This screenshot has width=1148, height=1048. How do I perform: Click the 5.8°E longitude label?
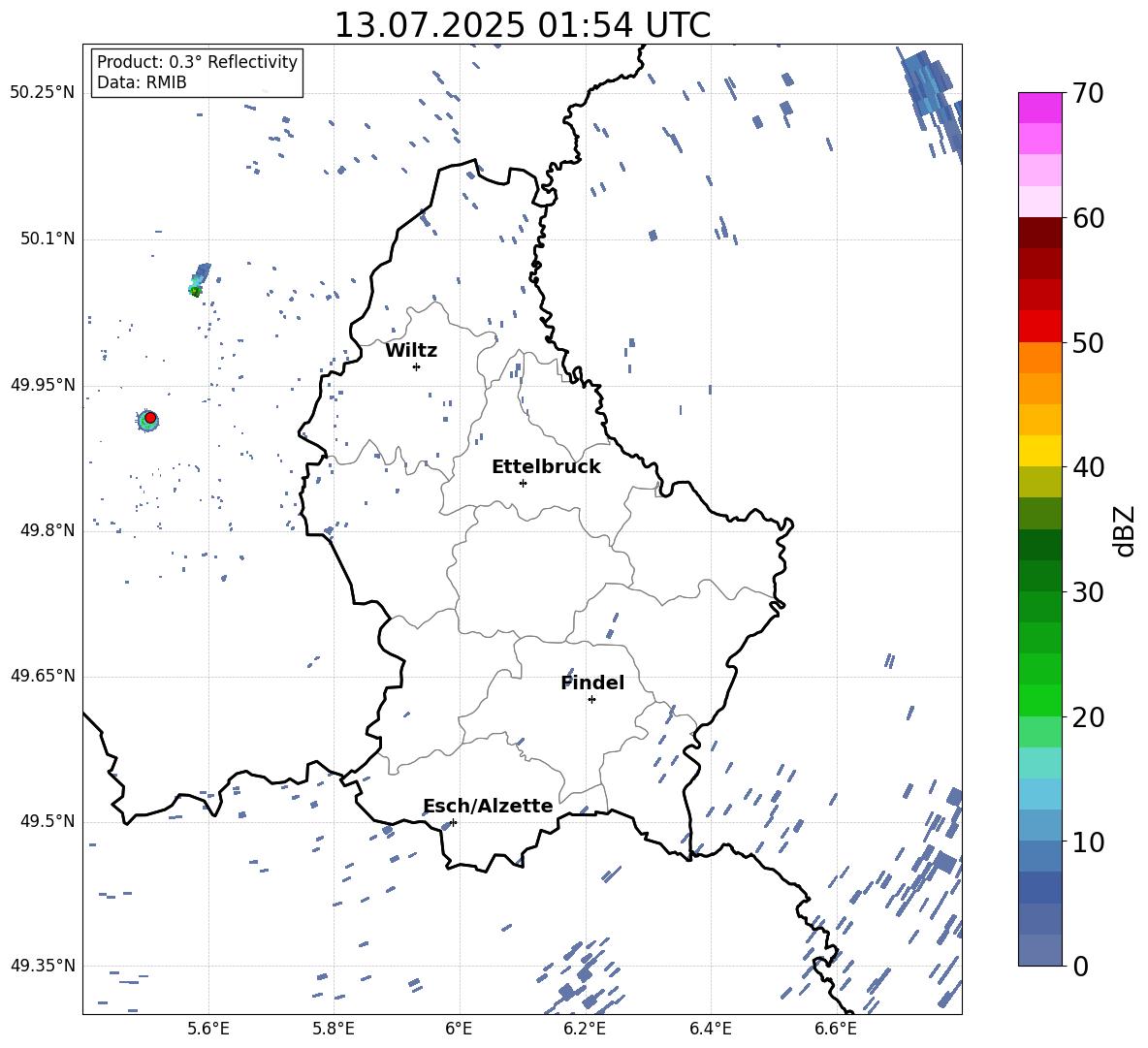pos(334,1029)
